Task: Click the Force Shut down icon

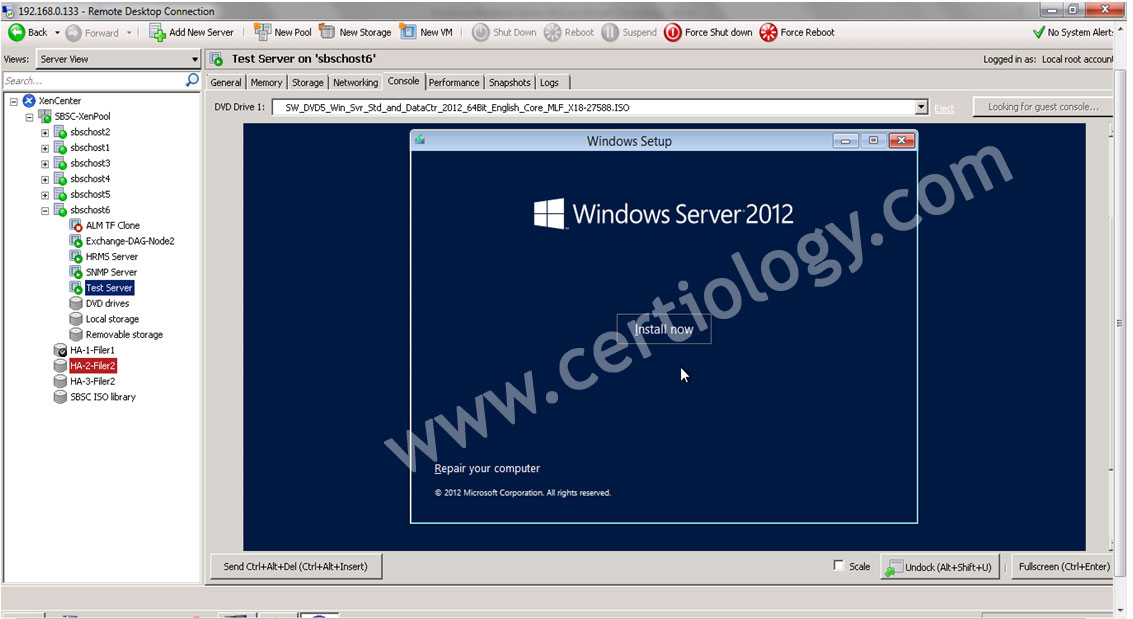Action: (673, 33)
